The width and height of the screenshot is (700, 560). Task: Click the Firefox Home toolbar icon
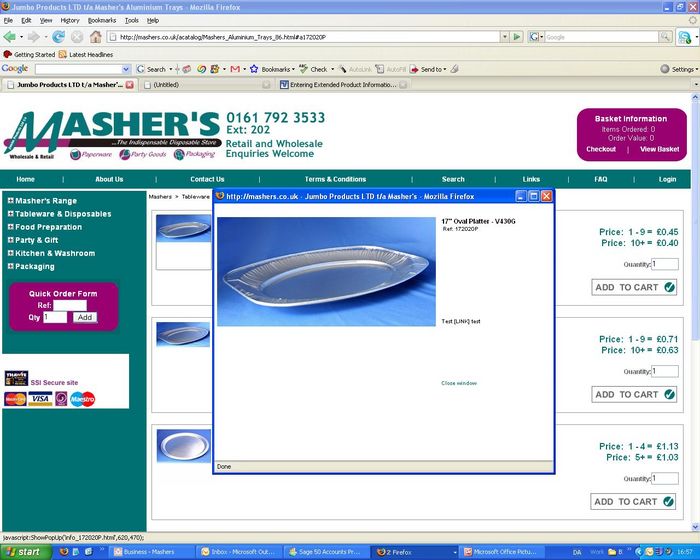(x=95, y=37)
